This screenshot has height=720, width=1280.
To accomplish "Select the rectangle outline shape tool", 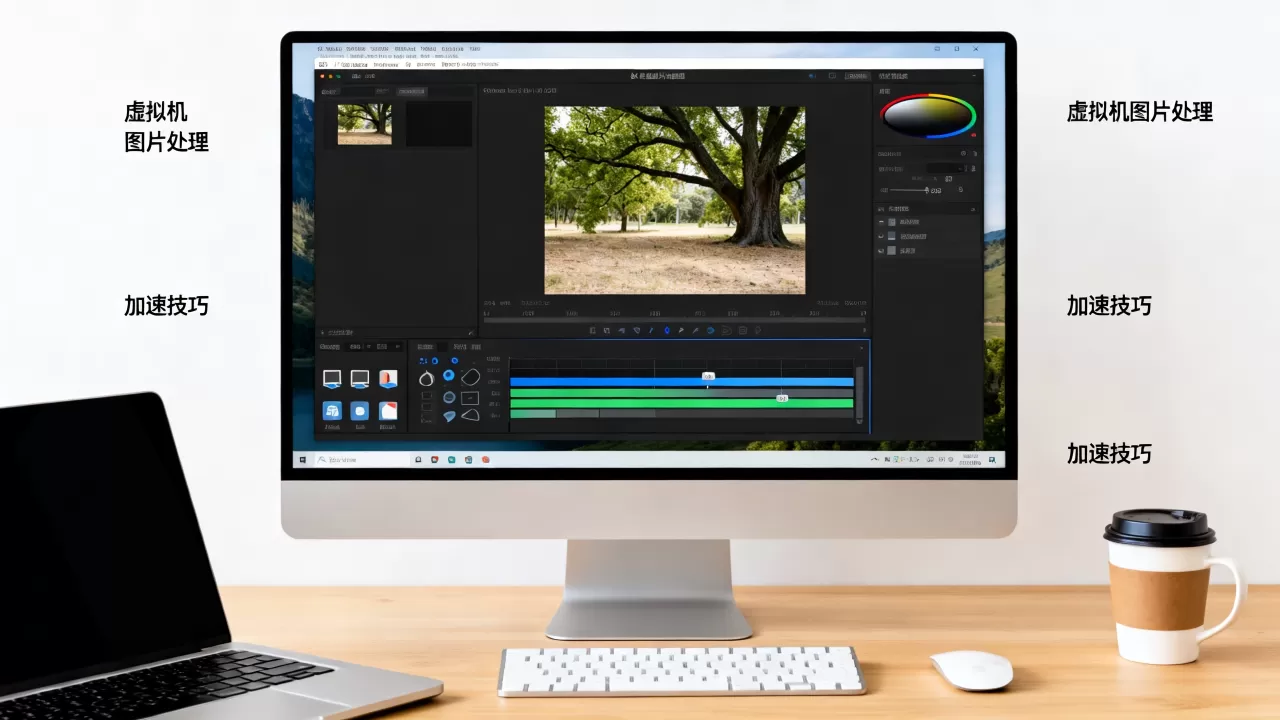I will [470, 397].
